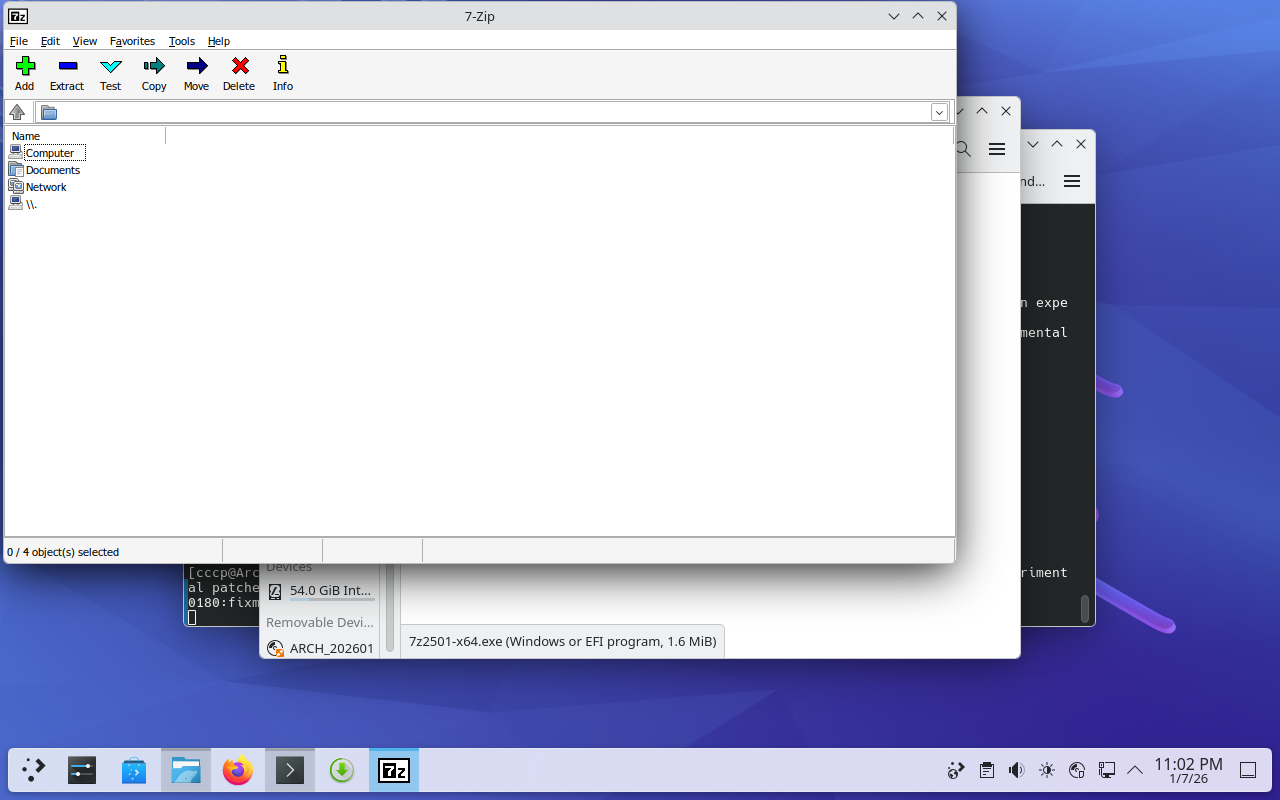This screenshot has width=1280, height=800.
Task: Expand the system tray hidden icons arrow
Action: click(1135, 770)
